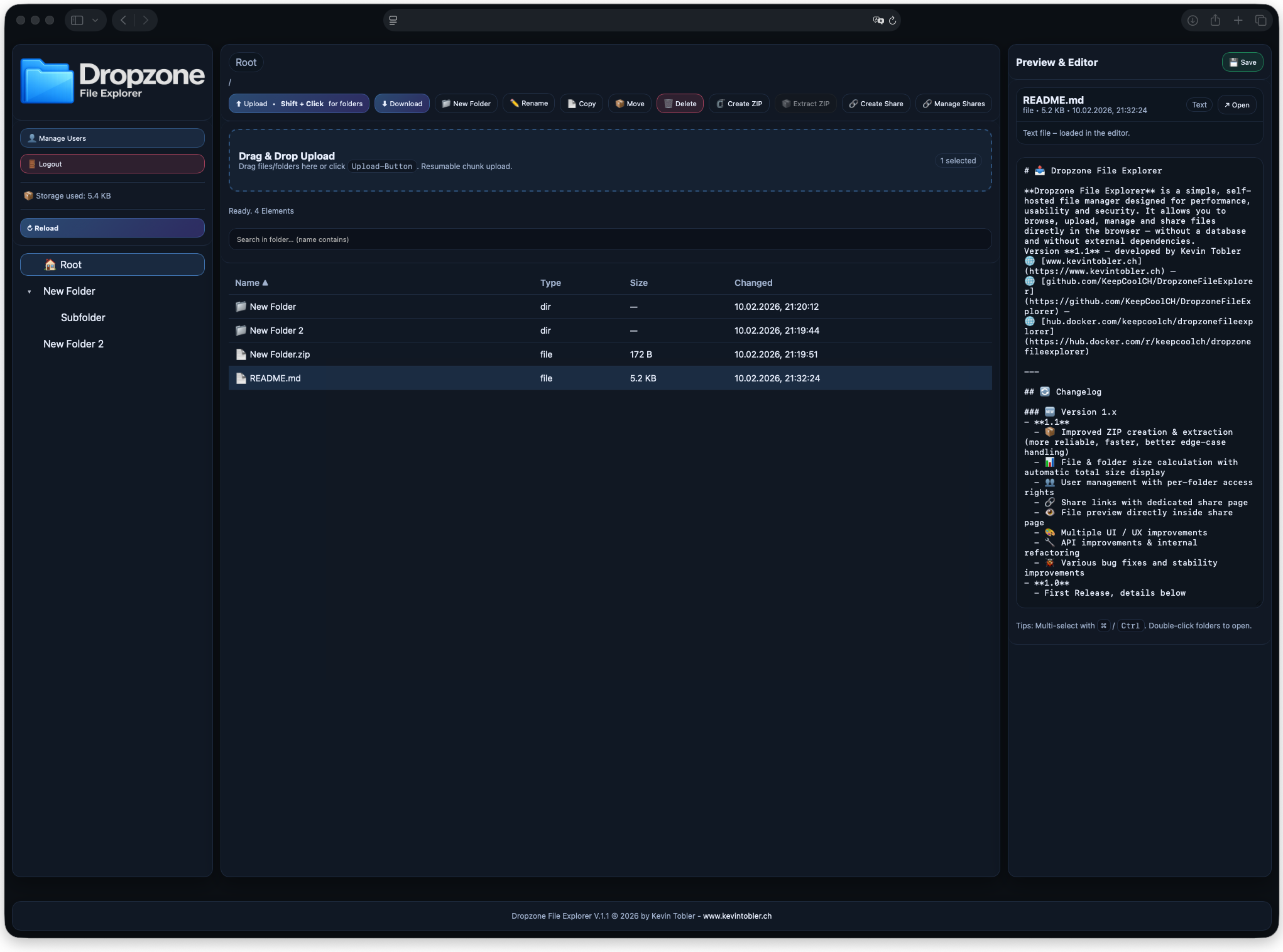Click the Move icon in the toolbar
The image size is (1283, 952).
(620, 104)
